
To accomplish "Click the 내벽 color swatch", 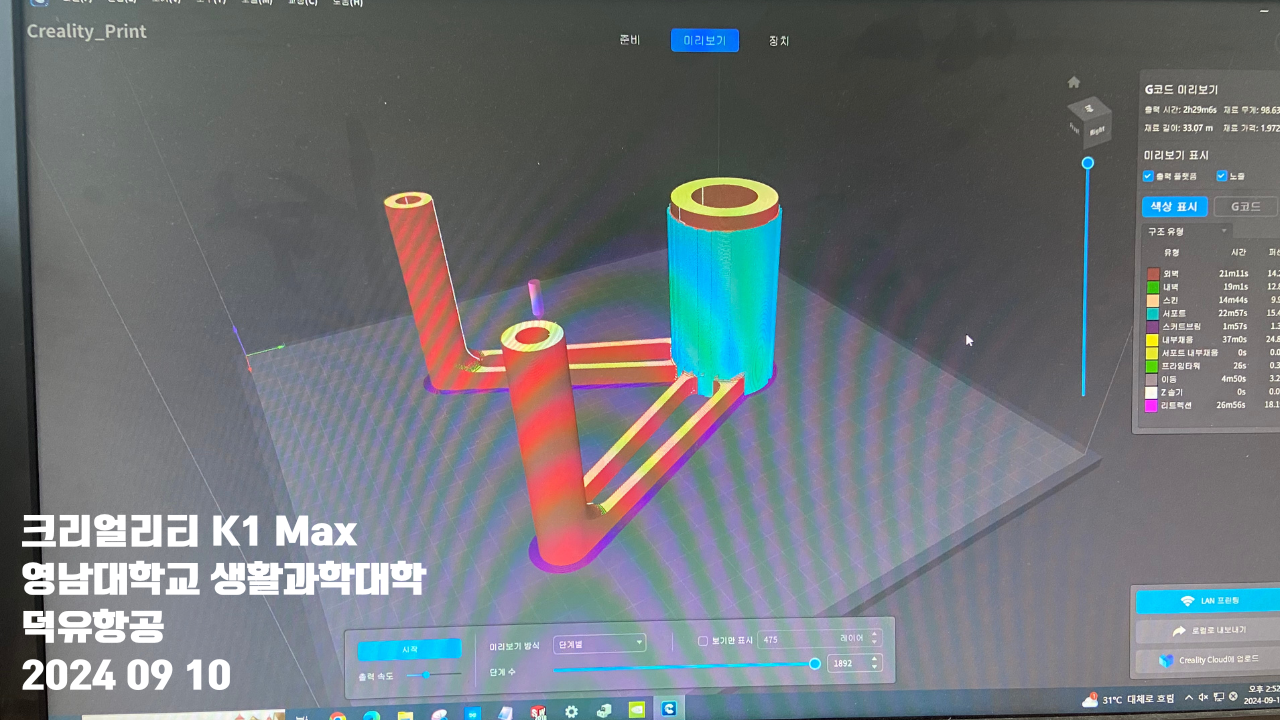I will [x=1153, y=287].
